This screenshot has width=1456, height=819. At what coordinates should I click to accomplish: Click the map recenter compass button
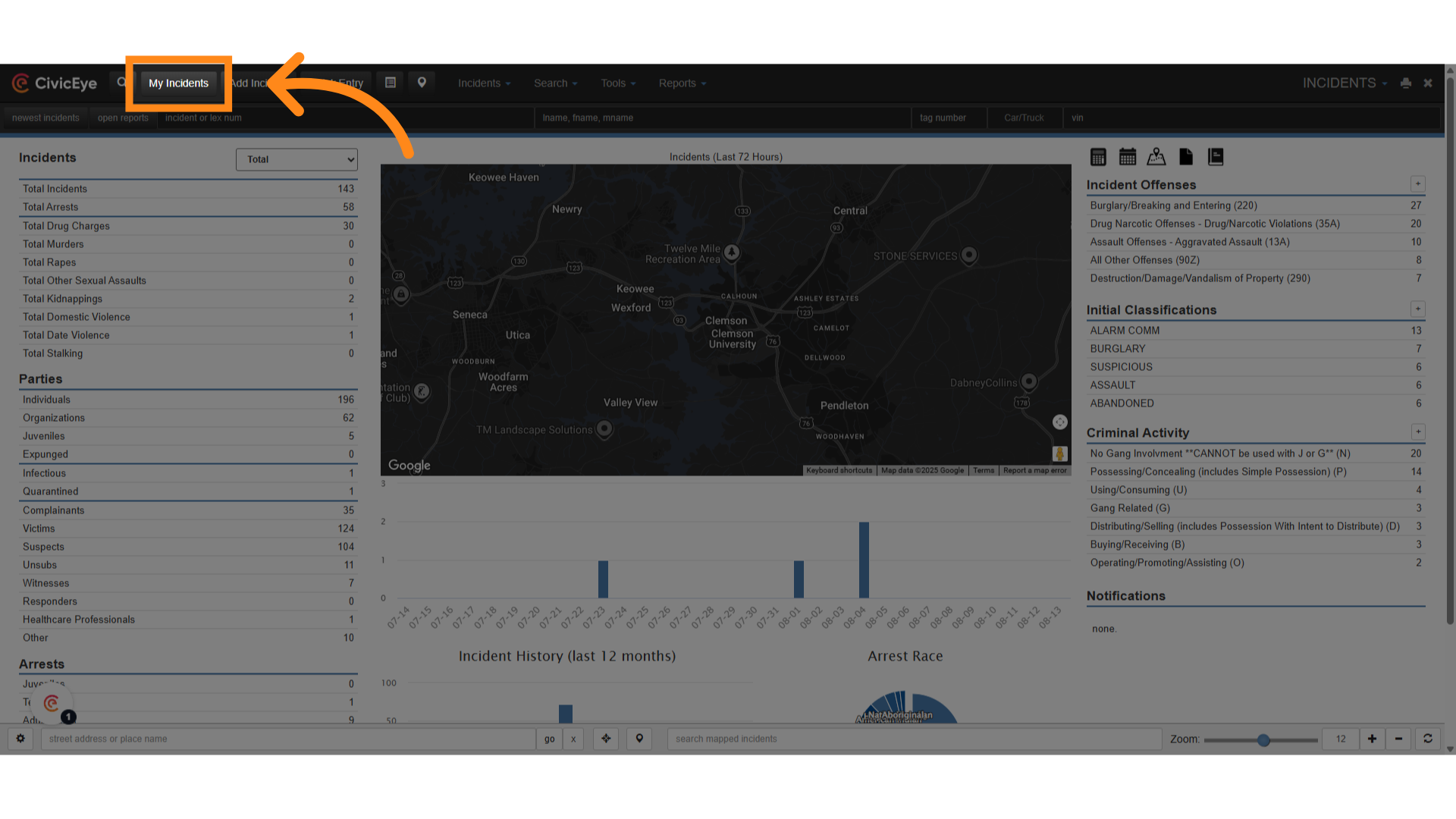click(1060, 422)
